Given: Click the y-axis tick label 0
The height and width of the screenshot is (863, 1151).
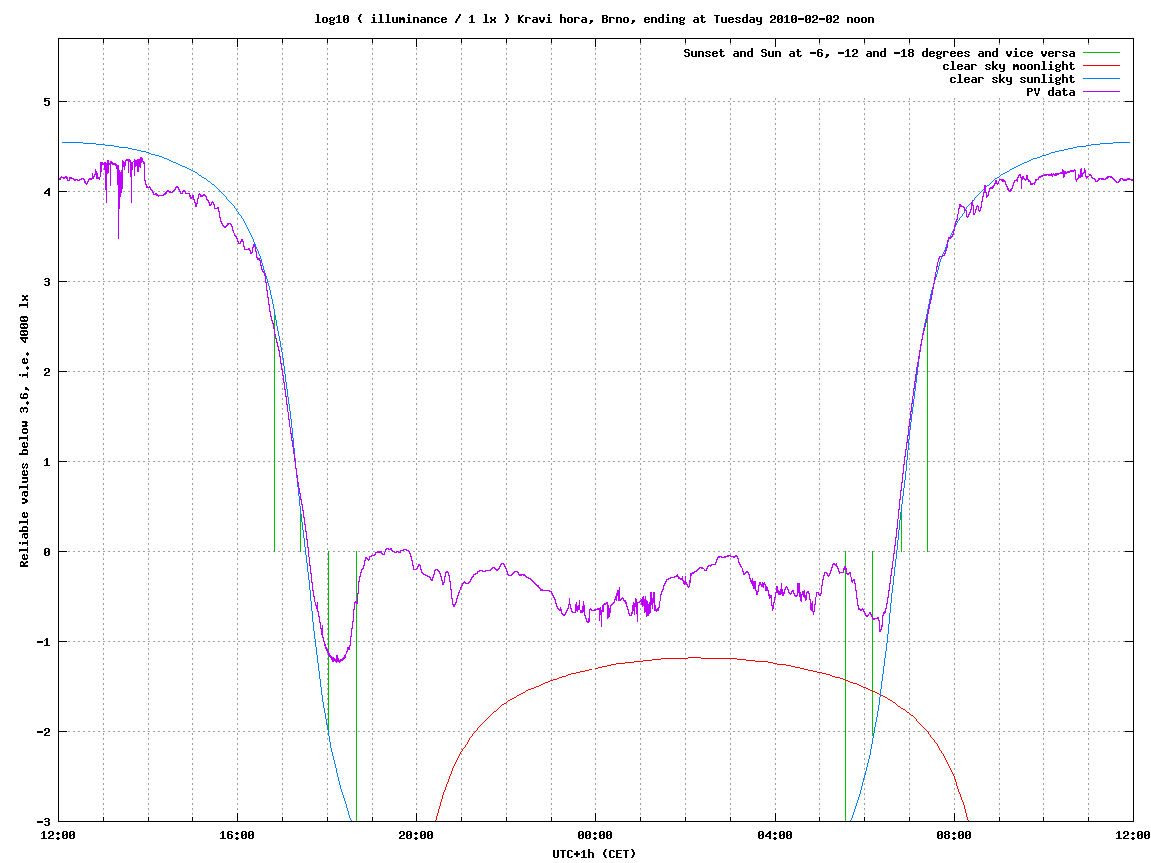Looking at the screenshot, I should (47, 552).
